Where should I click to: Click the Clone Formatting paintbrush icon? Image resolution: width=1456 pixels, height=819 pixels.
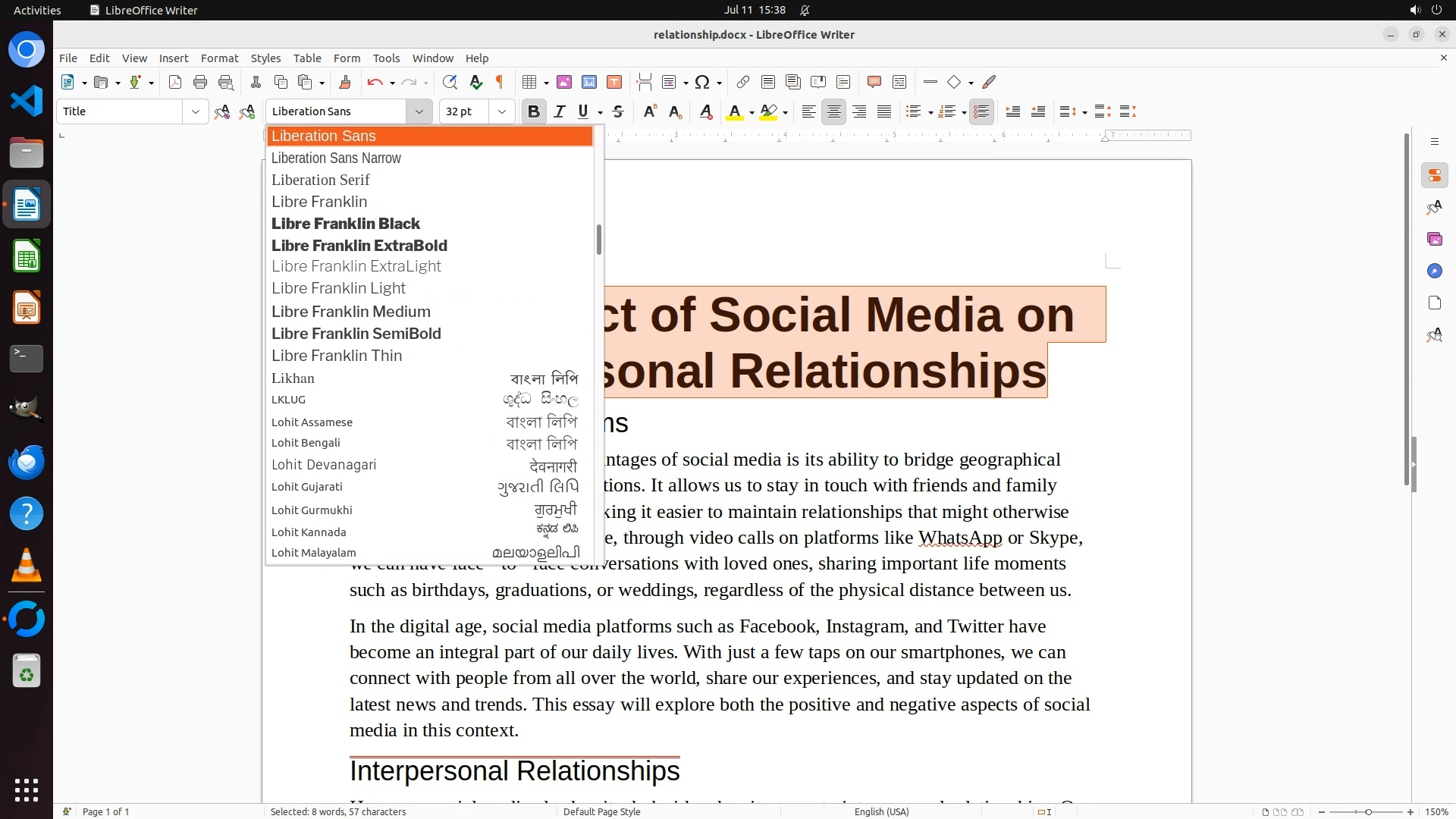pos(345,82)
